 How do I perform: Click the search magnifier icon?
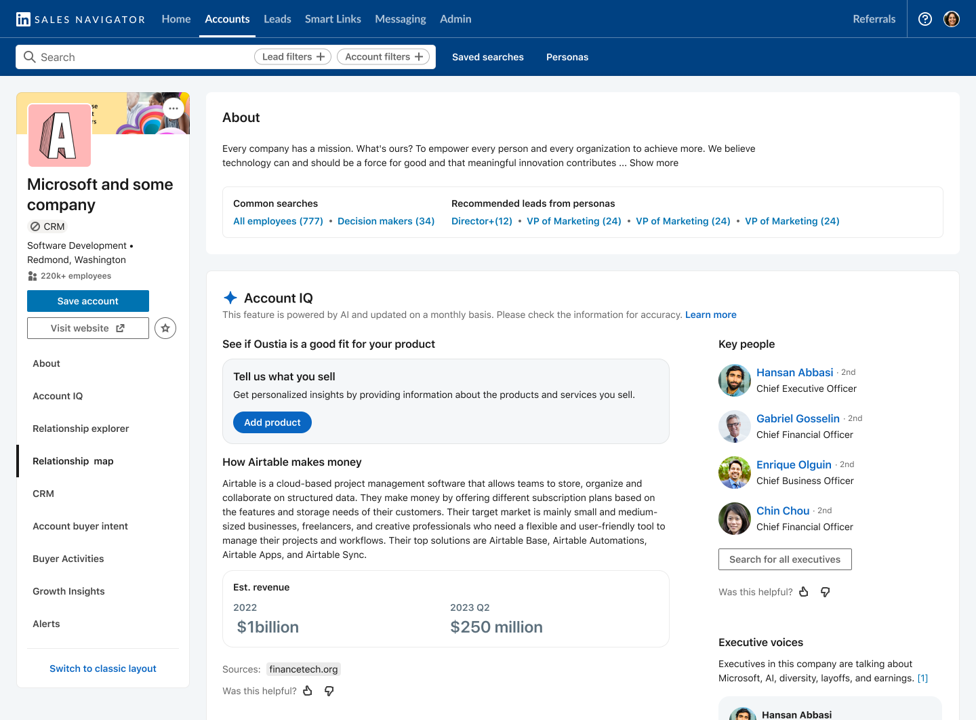(29, 57)
